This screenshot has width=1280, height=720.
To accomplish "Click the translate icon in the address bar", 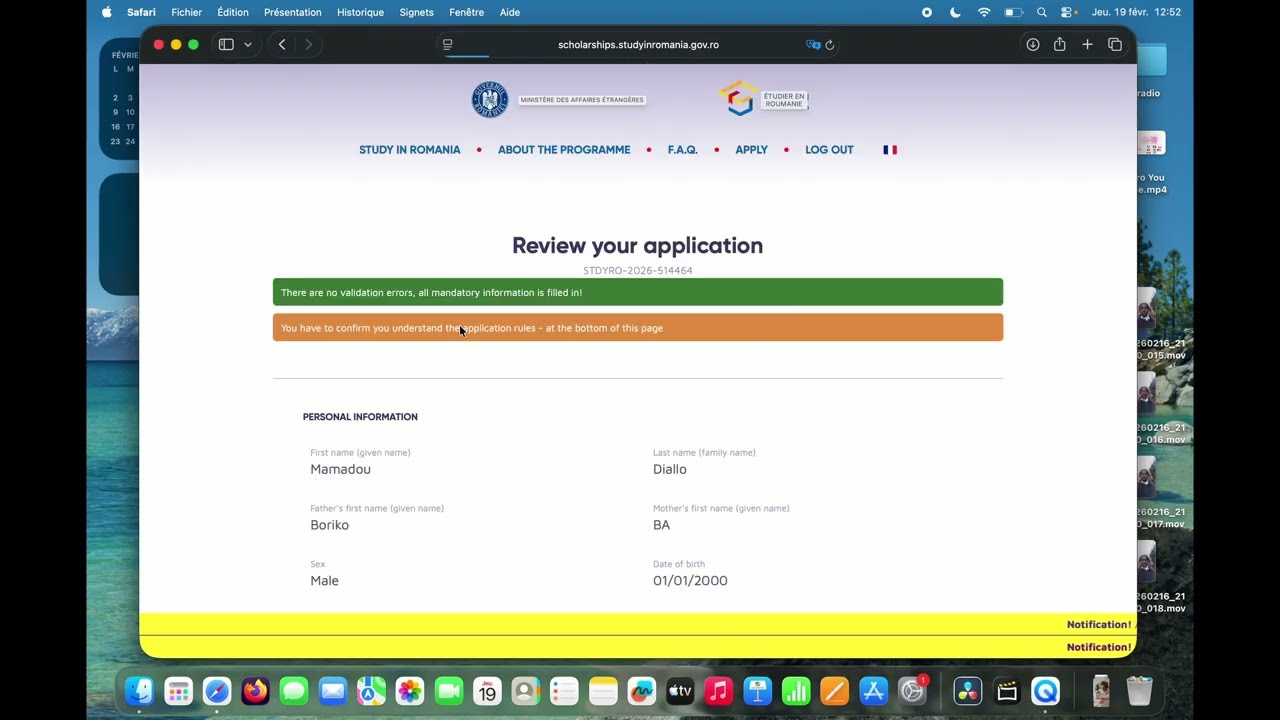I will click(813, 44).
